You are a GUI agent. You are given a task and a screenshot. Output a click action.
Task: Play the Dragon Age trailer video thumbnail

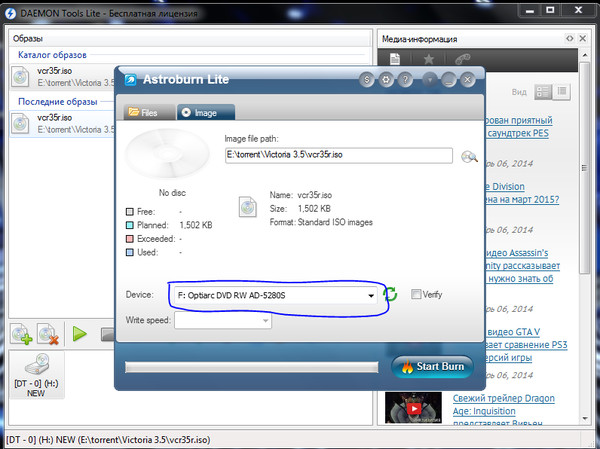coord(413,407)
